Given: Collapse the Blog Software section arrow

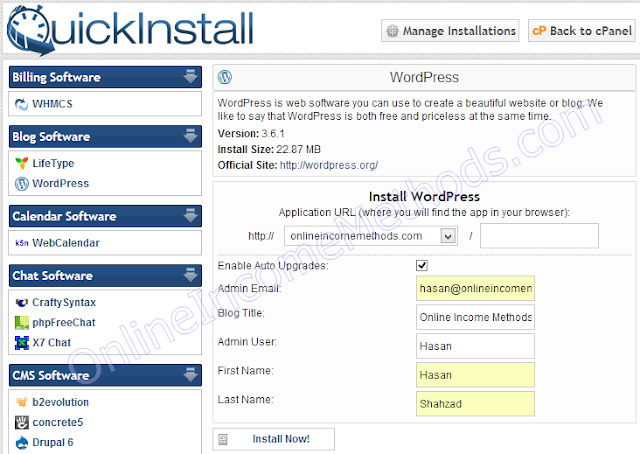Looking at the screenshot, I should [190, 136].
